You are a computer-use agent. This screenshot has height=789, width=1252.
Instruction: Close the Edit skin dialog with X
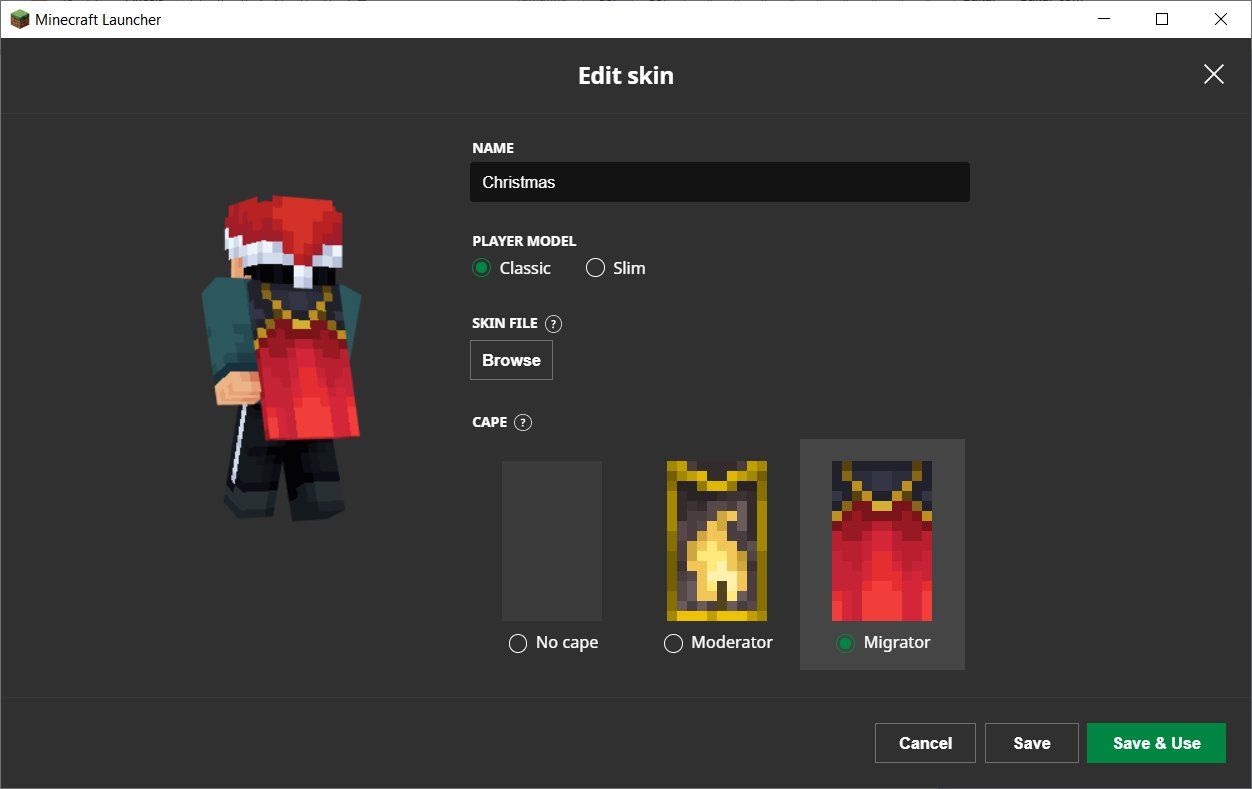(x=1213, y=74)
